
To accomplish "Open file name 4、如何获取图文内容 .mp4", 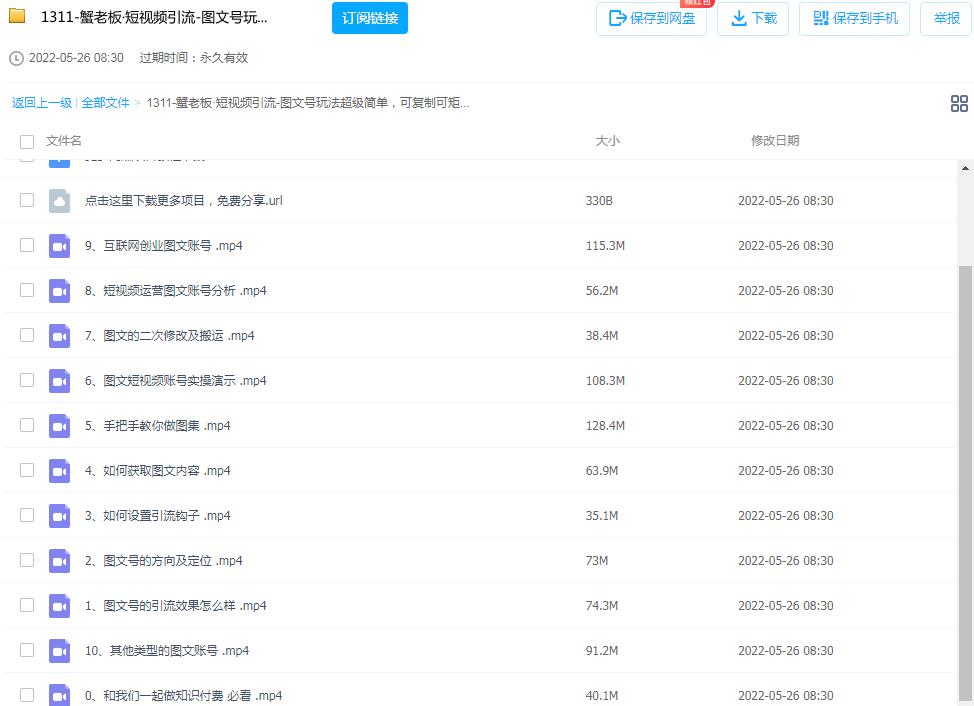I will pyautogui.click(x=158, y=471).
